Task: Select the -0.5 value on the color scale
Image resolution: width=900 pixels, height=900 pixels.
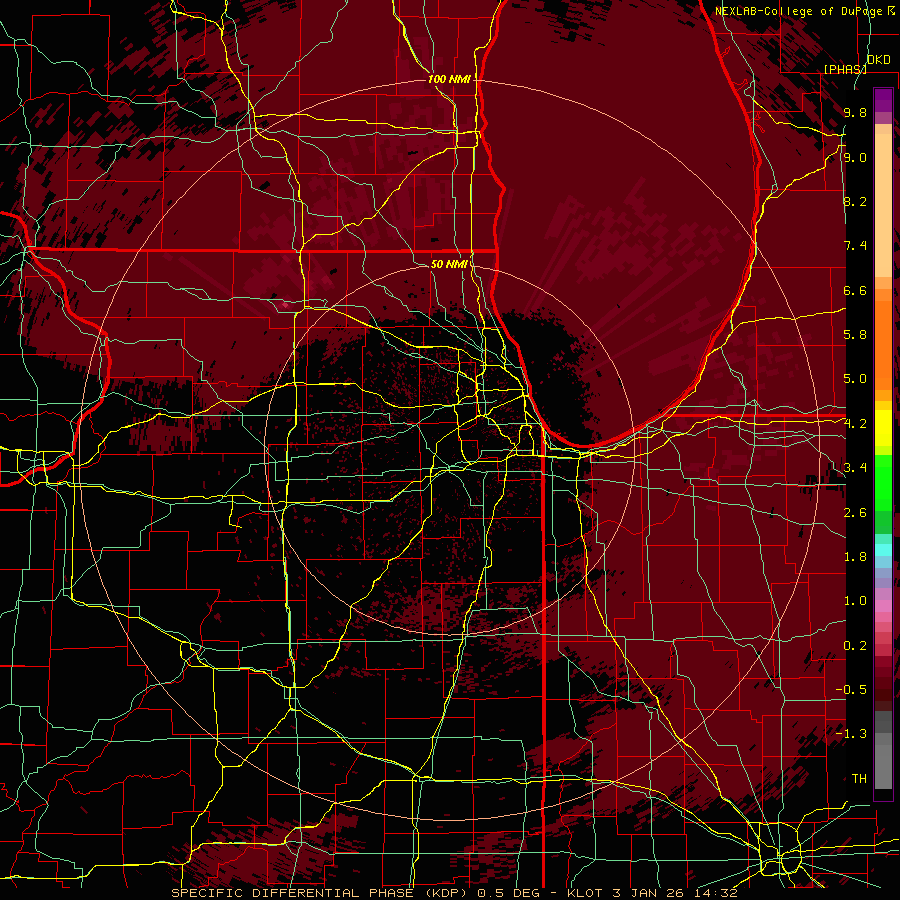Action: 851,690
